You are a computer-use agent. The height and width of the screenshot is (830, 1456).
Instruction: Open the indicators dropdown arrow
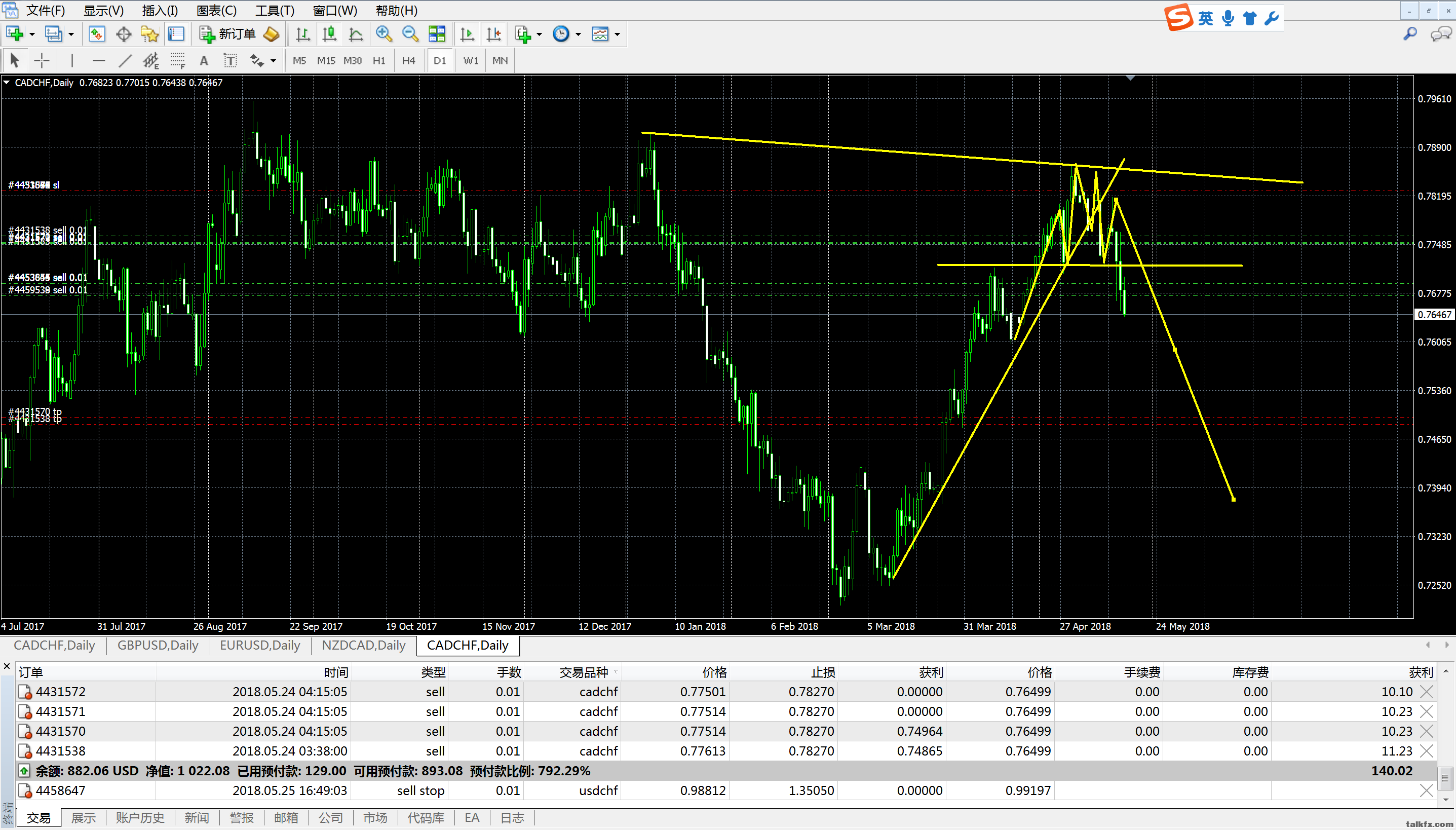click(539, 34)
